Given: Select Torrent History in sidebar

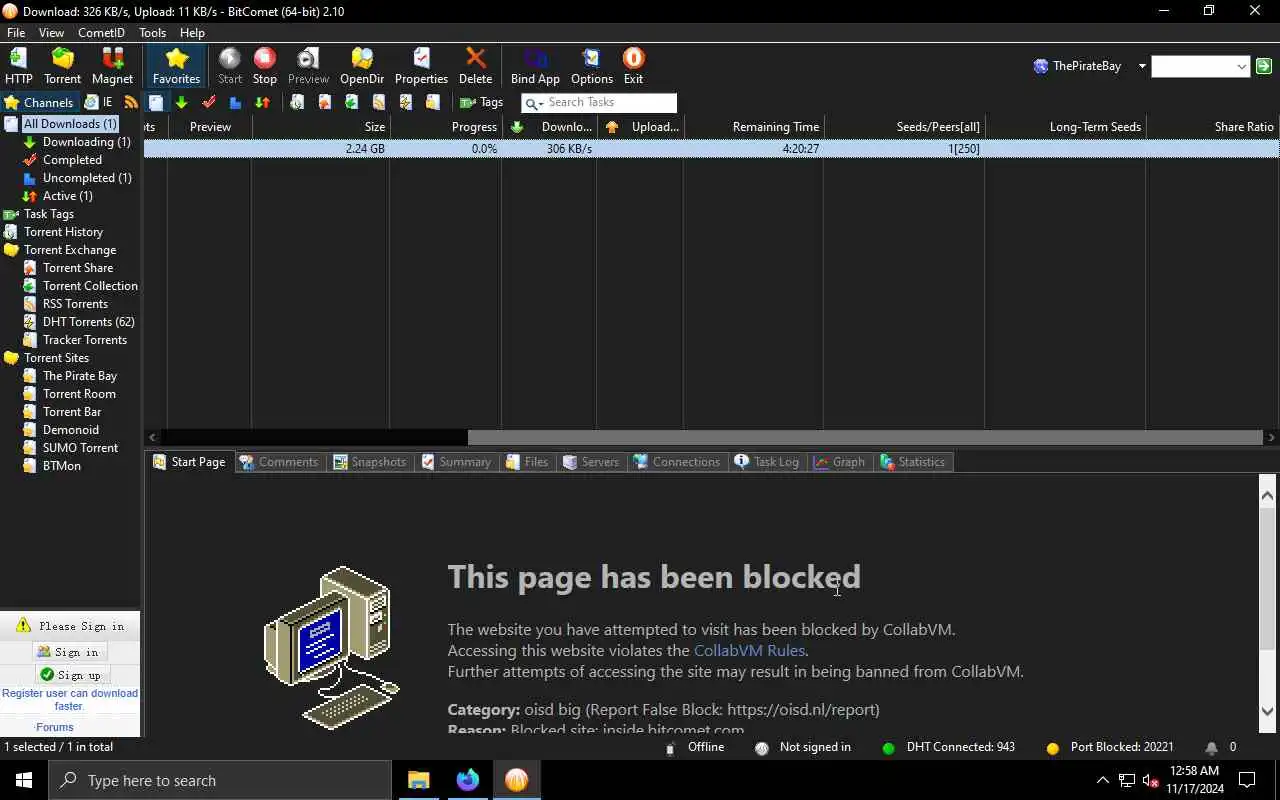Looking at the screenshot, I should coord(63,232).
